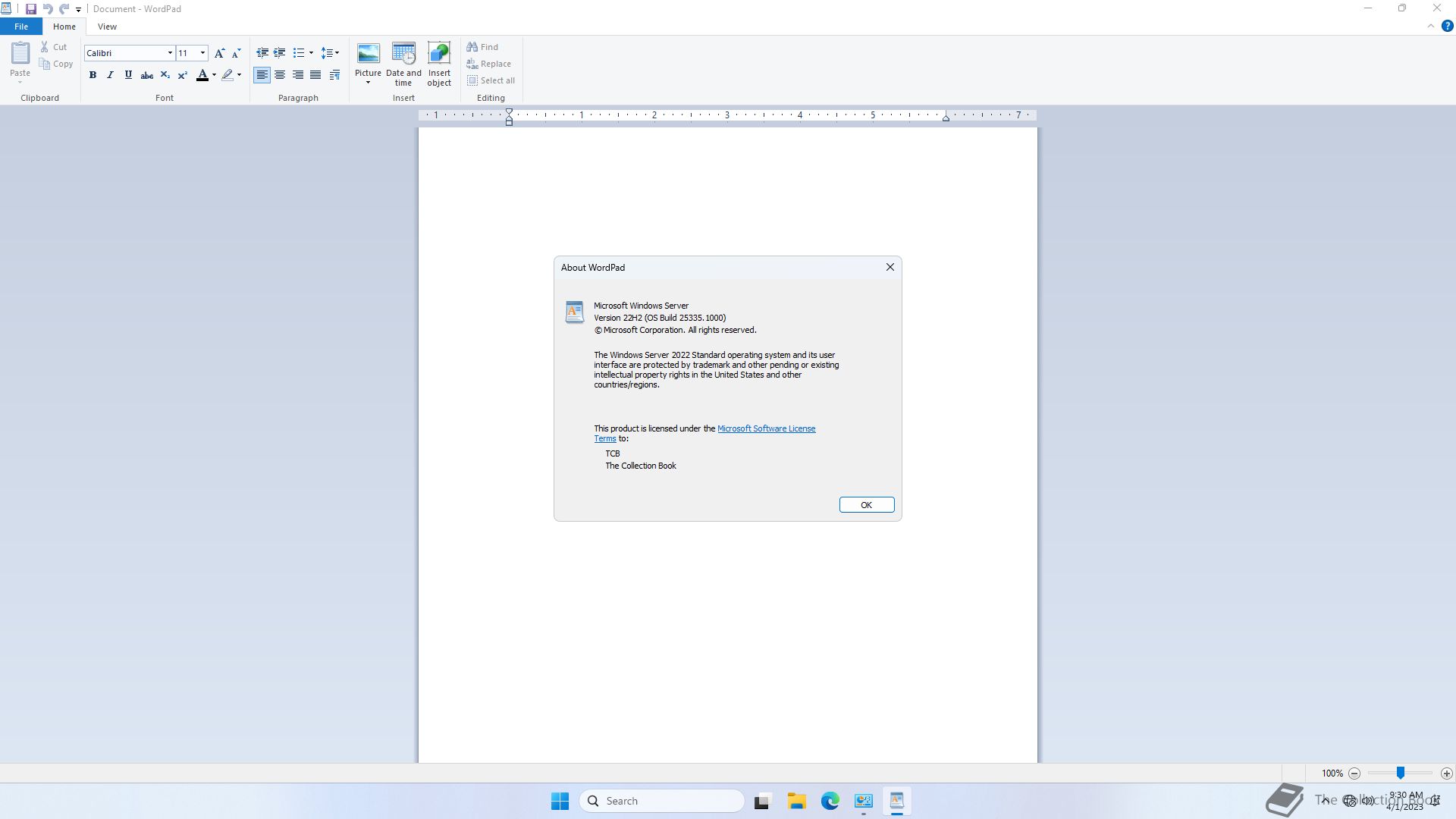
Task: Toggle Superscript formatting
Action: pos(183,75)
